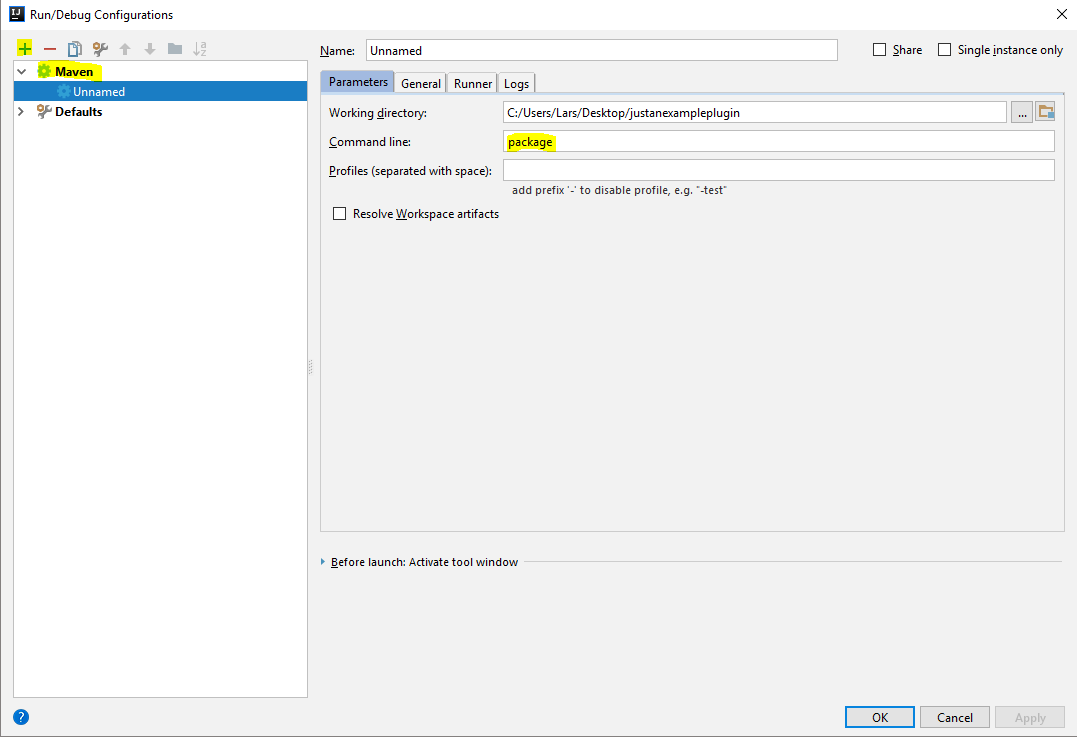Open project folder picker for working directory
Viewport: 1077px width, 737px height.
1046,112
